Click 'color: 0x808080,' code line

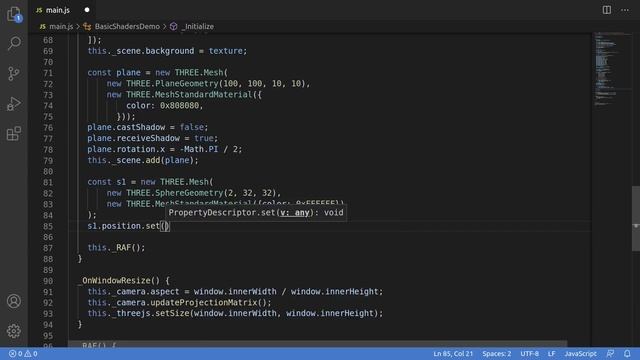tap(164, 106)
